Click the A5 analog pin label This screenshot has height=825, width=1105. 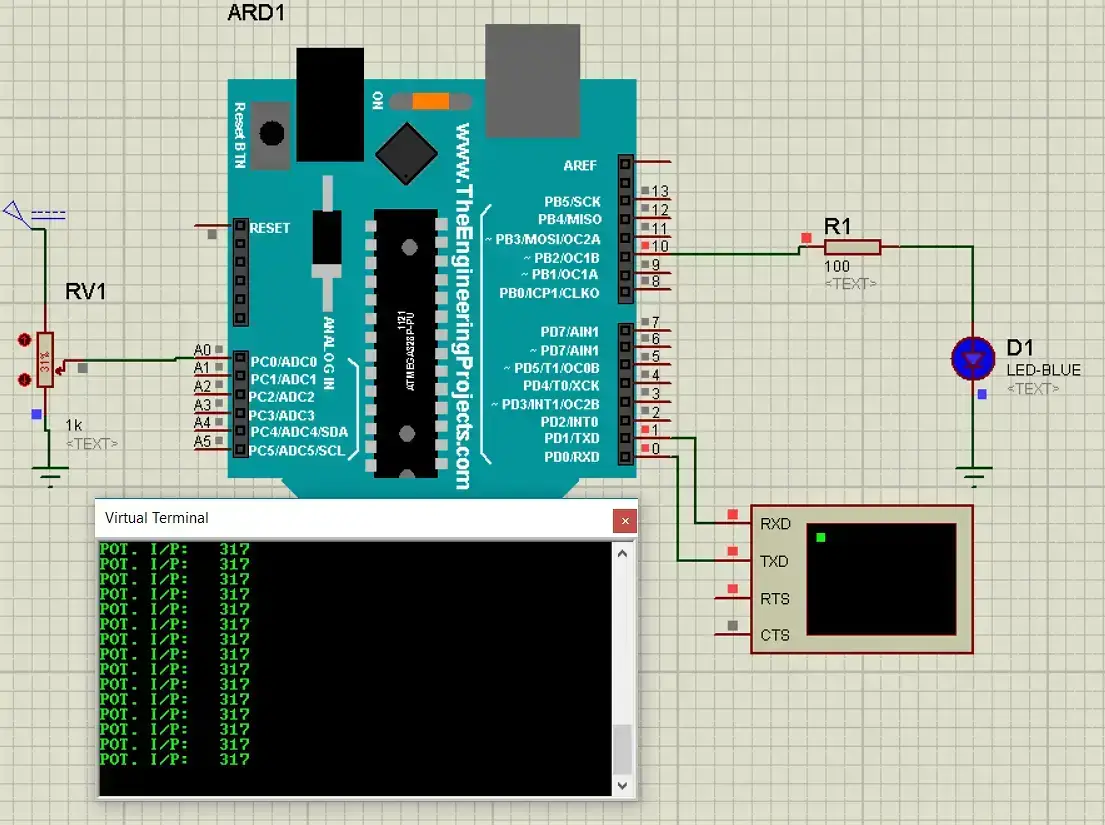pyautogui.click(x=202, y=442)
